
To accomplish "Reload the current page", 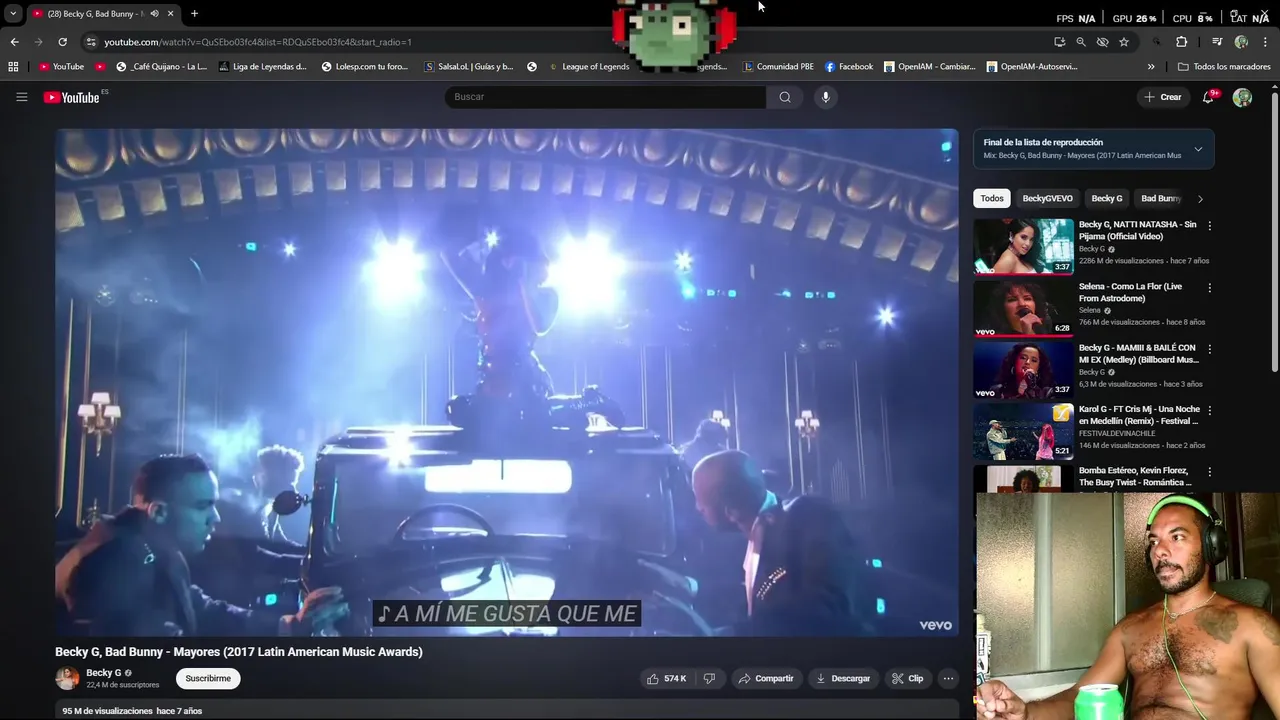I will click(x=62, y=42).
